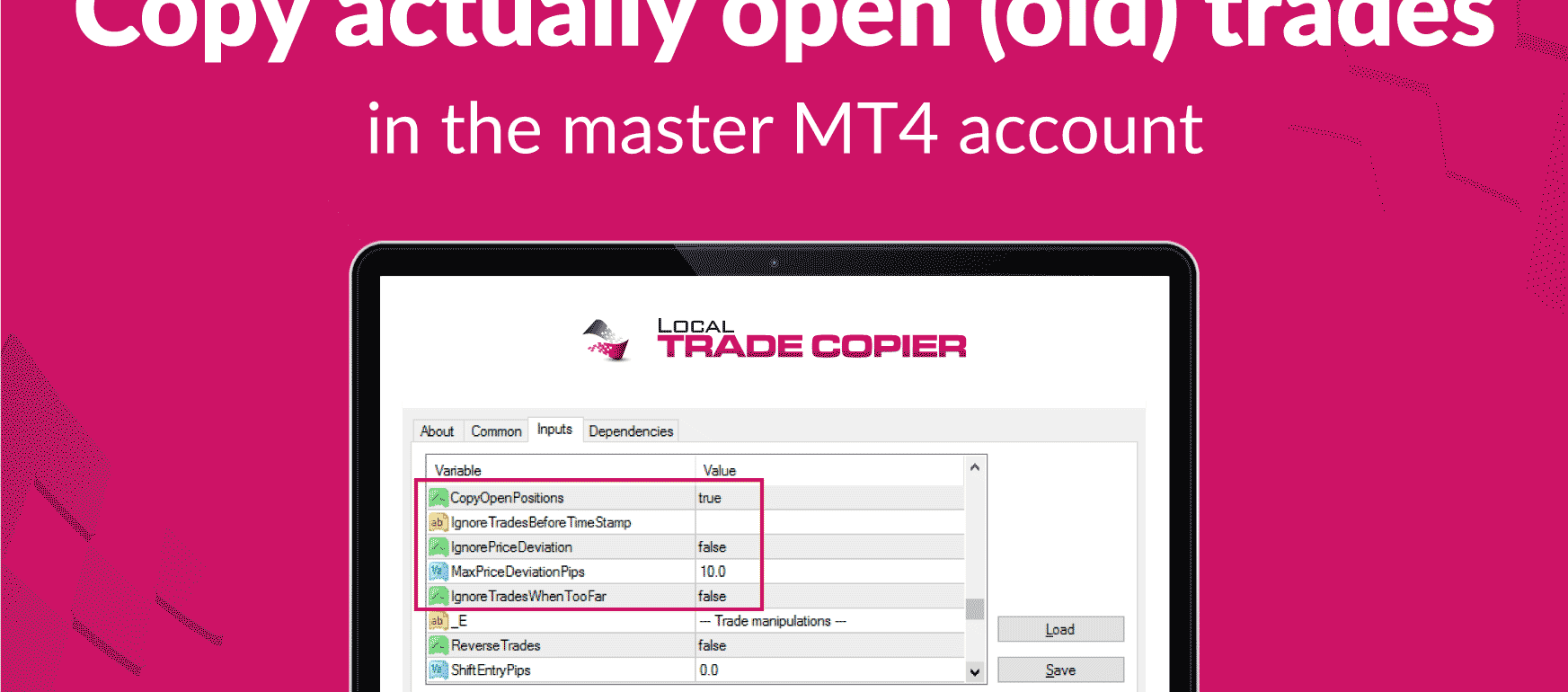The width and height of the screenshot is (1568, 692).
Task: Select the IgnorePriceDeviation variable name
Action: click(511, 547)
